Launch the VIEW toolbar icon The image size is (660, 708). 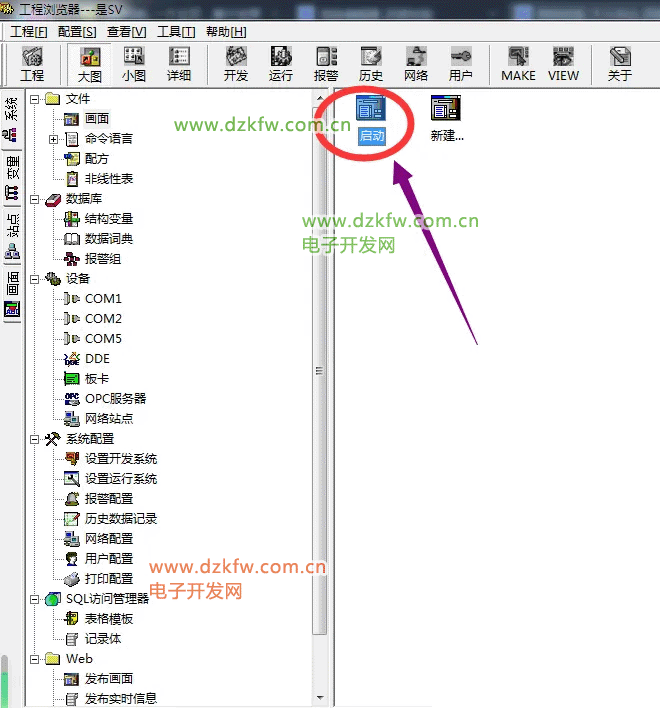pyautogui.click(x=563, y=64)
